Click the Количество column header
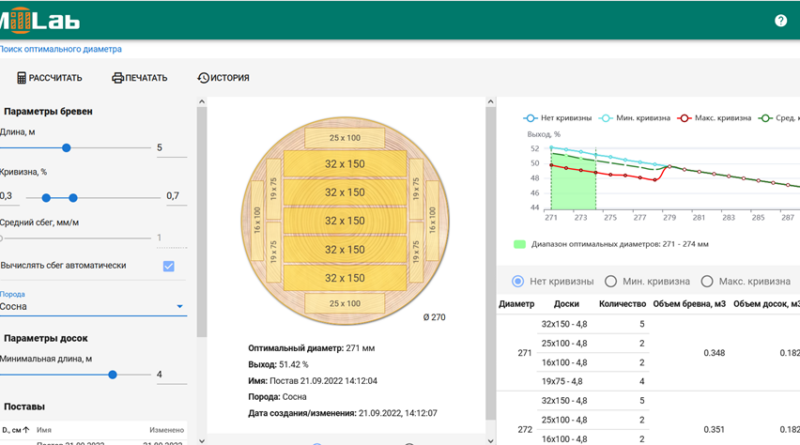The height and width of the screenshot is (445, 800). 622,304
